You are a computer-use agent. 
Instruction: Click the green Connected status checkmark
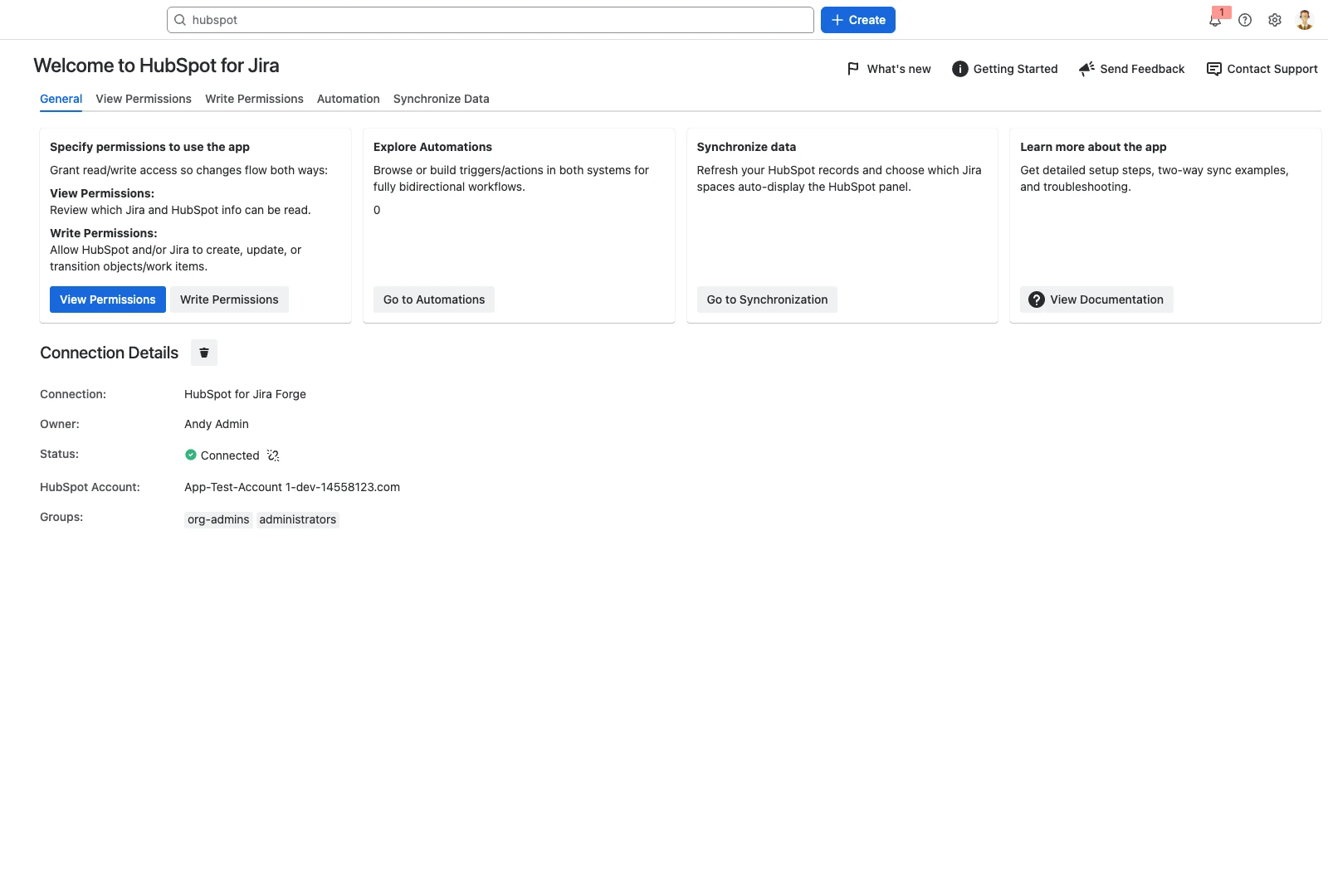191,455
